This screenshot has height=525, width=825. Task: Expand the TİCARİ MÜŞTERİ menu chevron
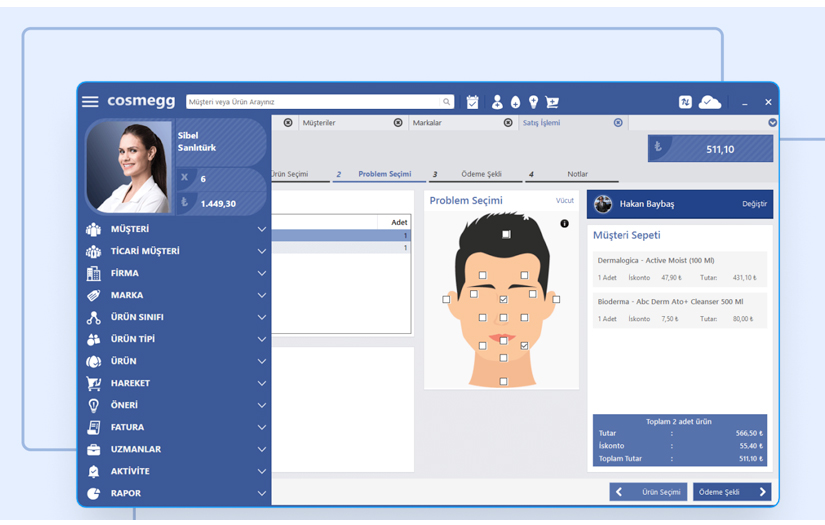pyautogui.click(x=261, y=251)
